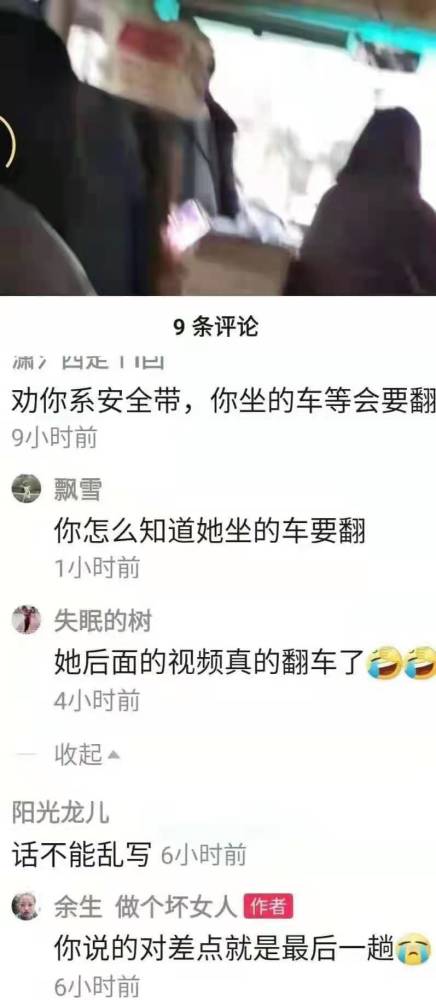
Task: Tap the 余生 做个坏女人 username
Action: tap(145, 906)
